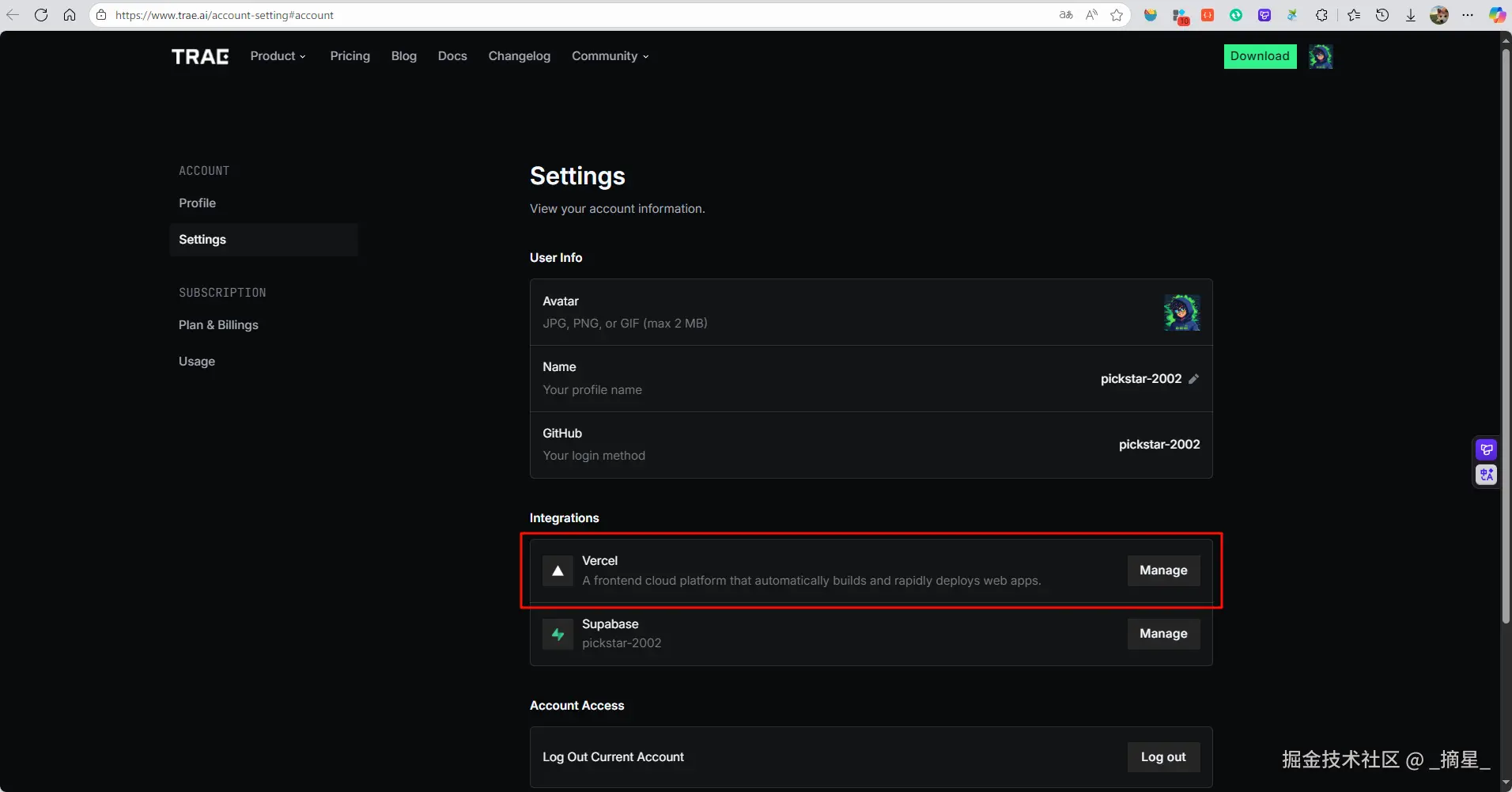Viewport: 1512px width, 792px height.
Task: View site information via the lock icon
Action: coord(101,15)
